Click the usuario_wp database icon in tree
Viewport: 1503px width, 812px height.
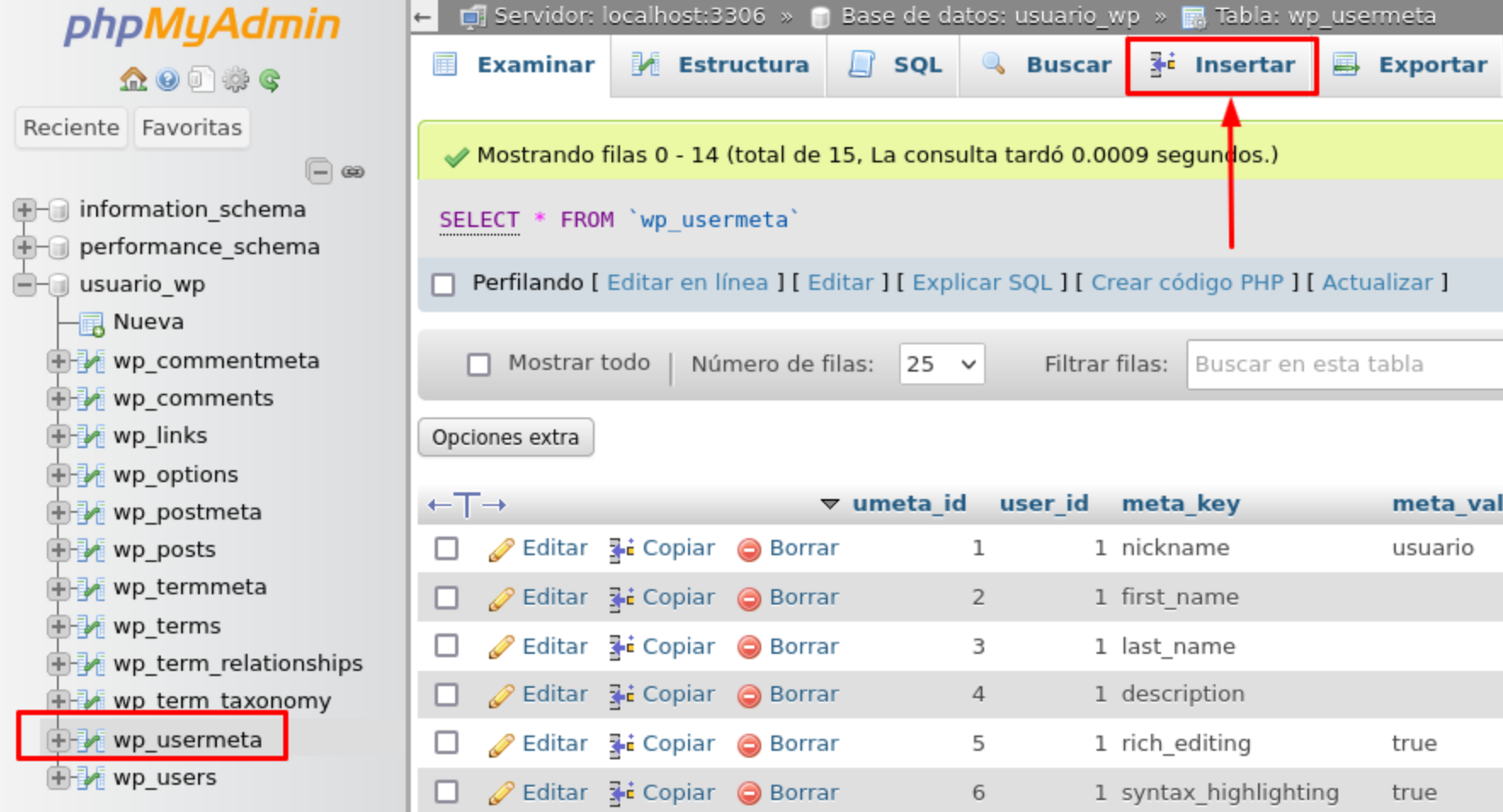pos(59,285)
